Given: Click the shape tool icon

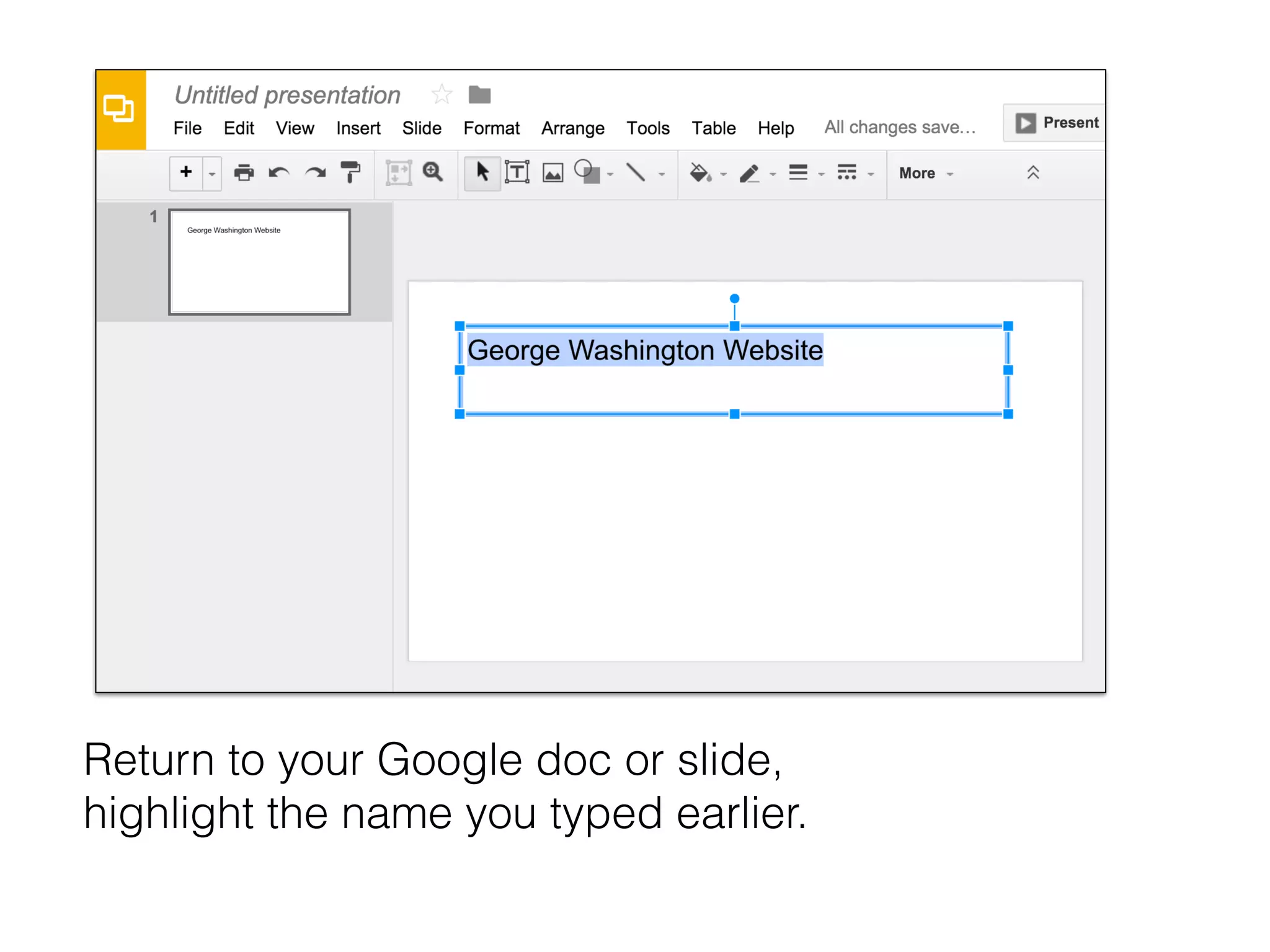Looking at the screenshot, I should tap(587, 172).
